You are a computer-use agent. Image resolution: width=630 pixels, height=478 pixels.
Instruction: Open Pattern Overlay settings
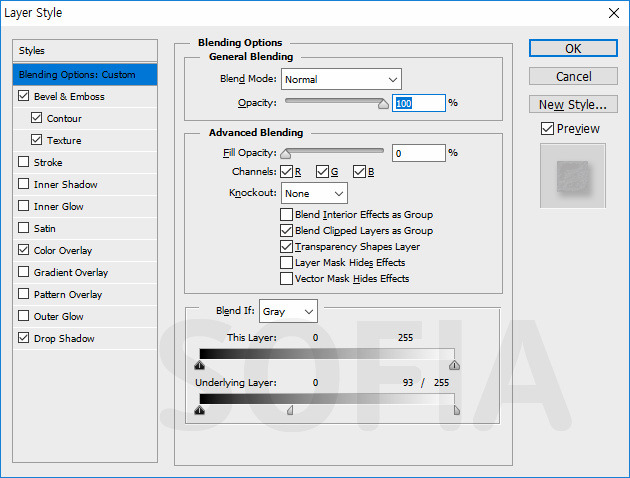68,295
